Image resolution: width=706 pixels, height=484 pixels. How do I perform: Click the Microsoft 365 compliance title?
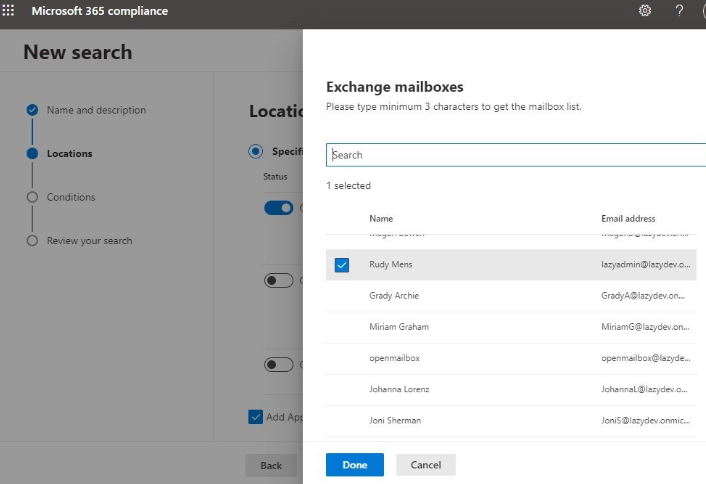(100, 11)
